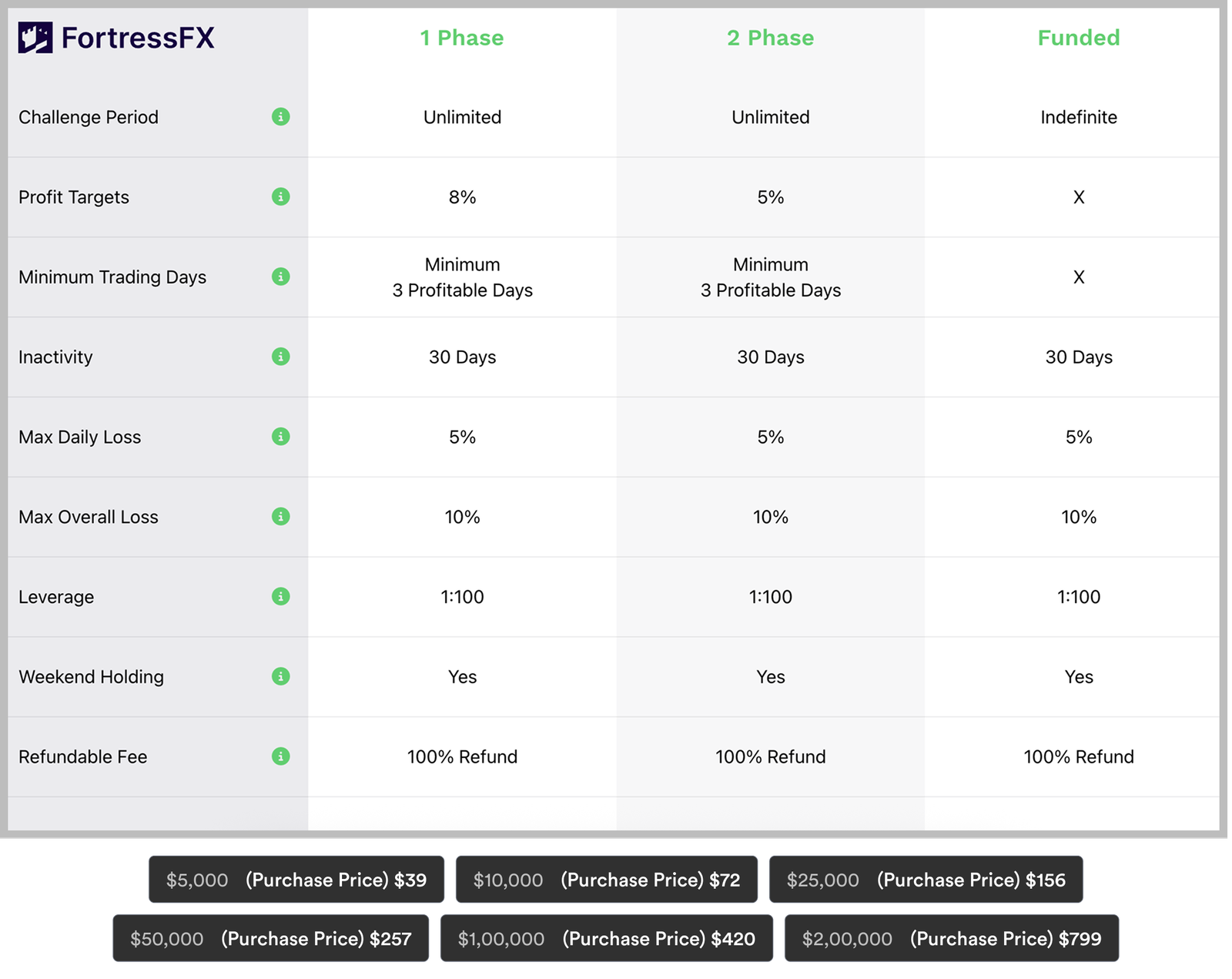Pick the $2,00,000 plan priced $799
The height and width of the screenshot is (979, 1232).
pyautogui.click(x=952, y=939)
